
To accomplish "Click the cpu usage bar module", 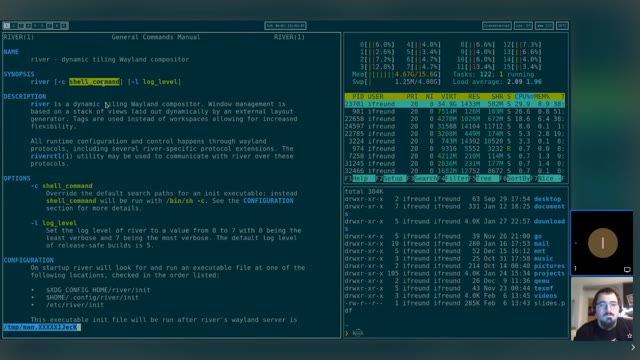I will pos(523,26).
